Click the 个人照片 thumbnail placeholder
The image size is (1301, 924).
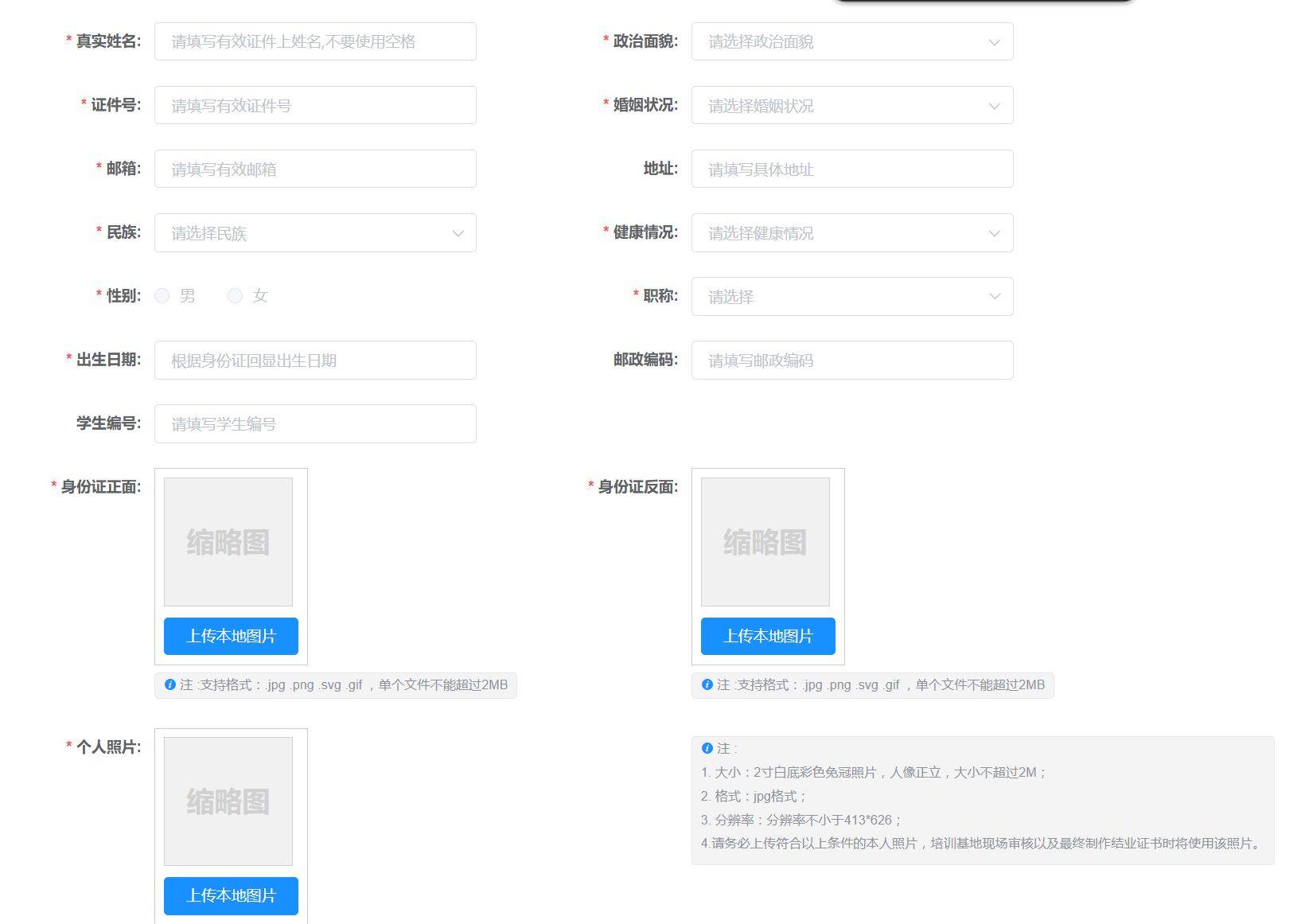coord(228,801)
